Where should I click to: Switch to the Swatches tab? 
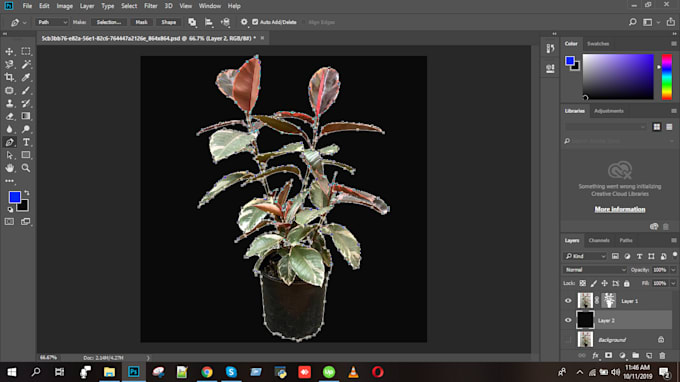coord(598,44)
